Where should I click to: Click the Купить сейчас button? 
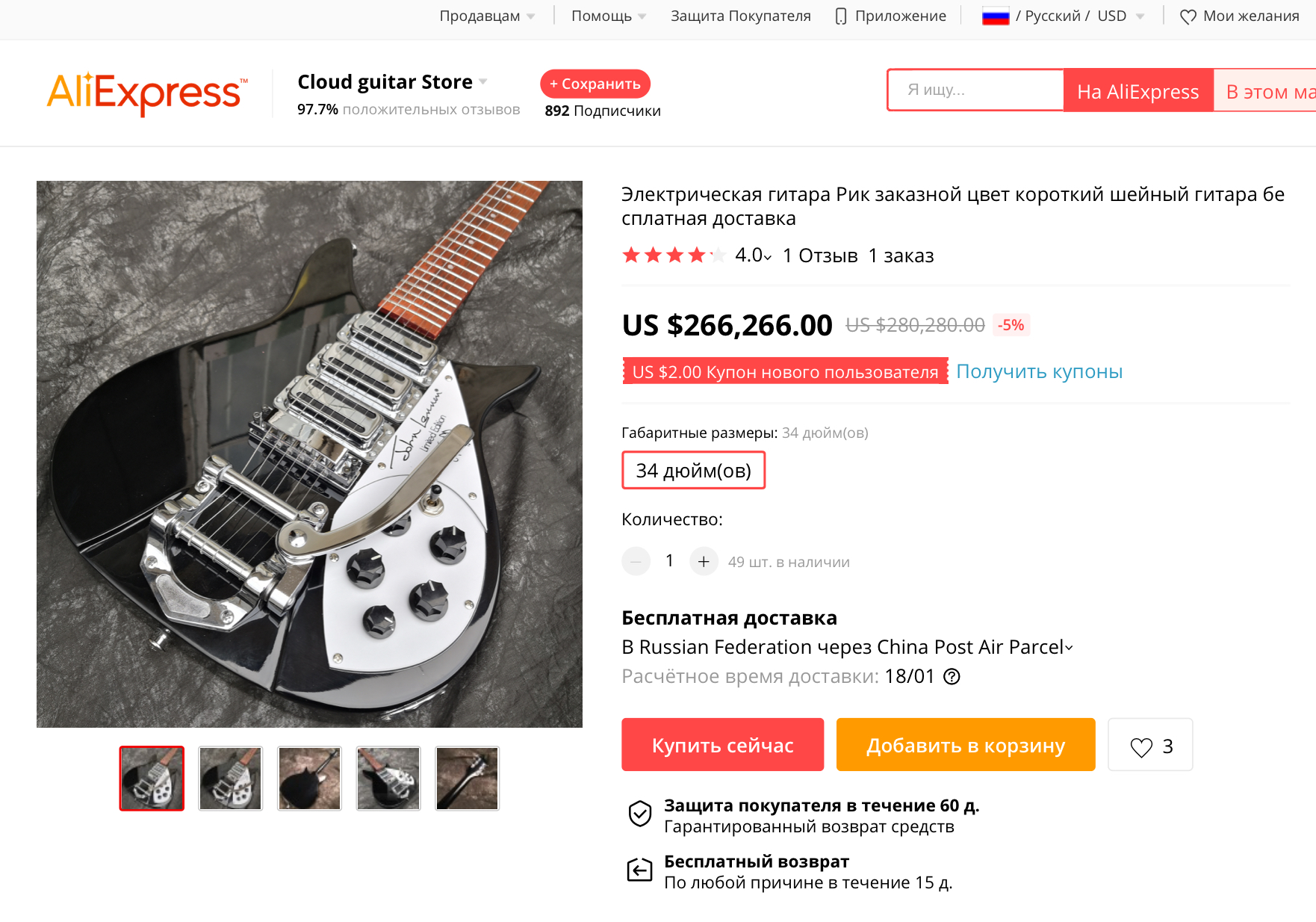pyautogui.click(x=722, y=745)
